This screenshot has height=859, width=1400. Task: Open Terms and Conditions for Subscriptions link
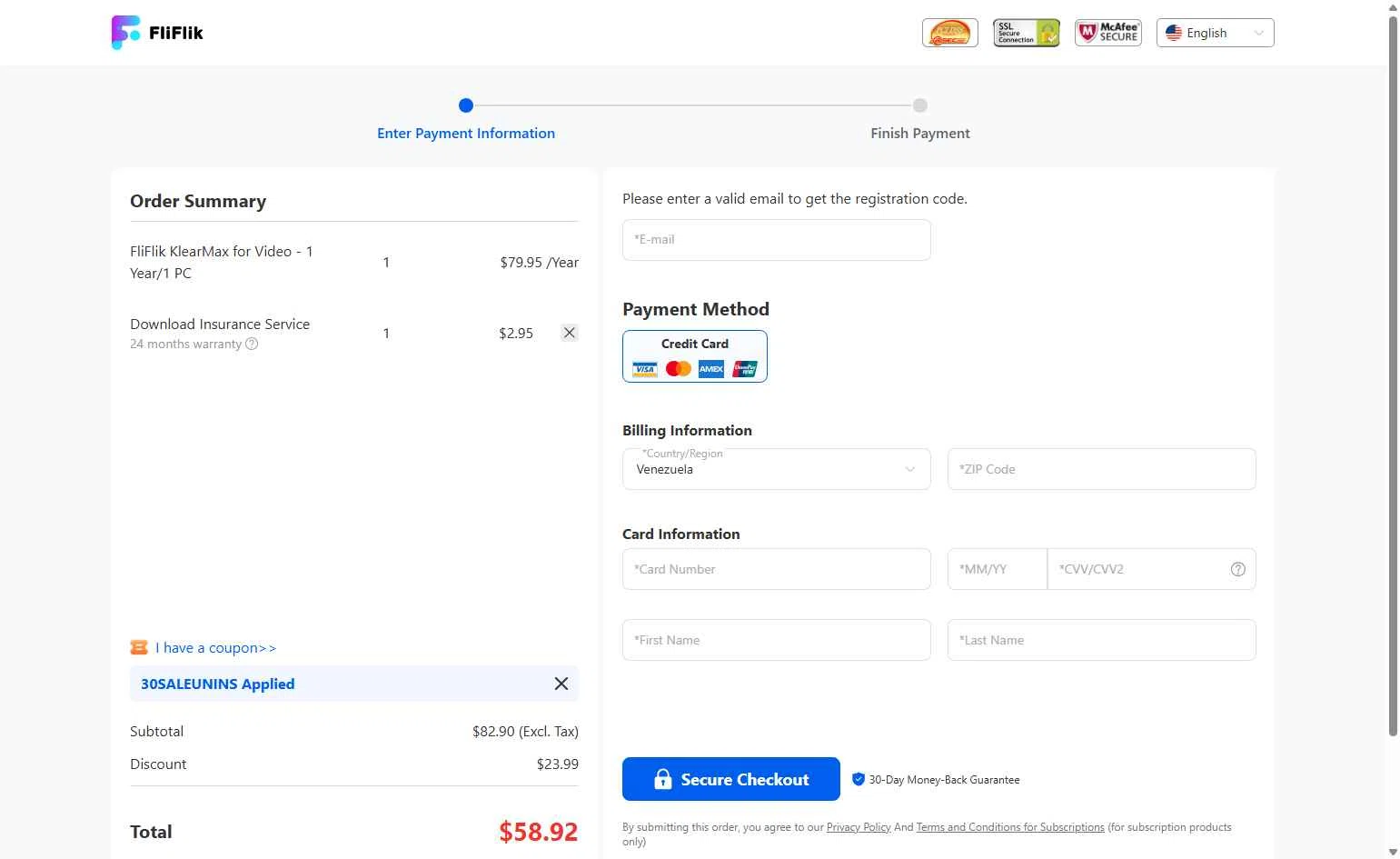point(1010,827)
